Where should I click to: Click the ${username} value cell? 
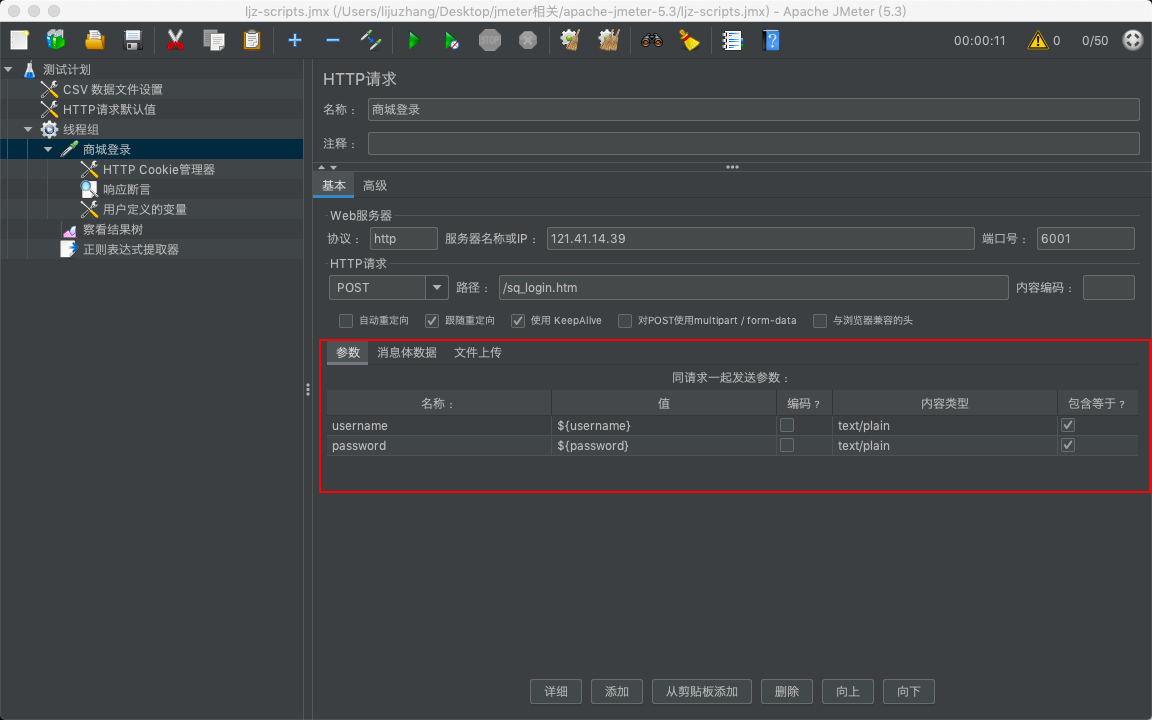(663, 425)
